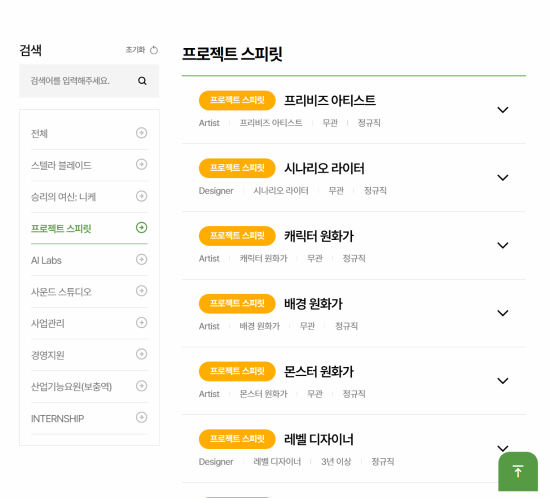Click arrow icon next to 사운드 스튜디오
The image size is (550, 498).
pyautogui.click(x=141, y=291)
